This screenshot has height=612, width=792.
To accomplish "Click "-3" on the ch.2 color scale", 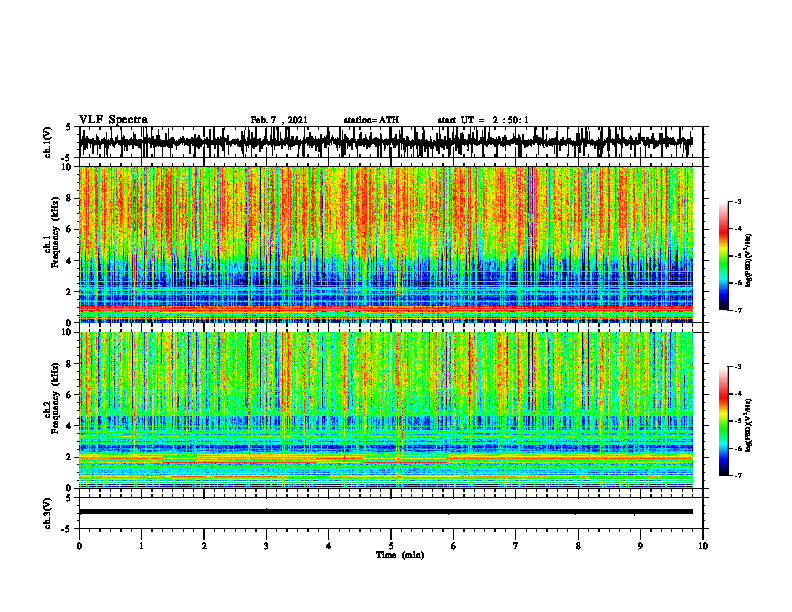I will click(738, 367).
